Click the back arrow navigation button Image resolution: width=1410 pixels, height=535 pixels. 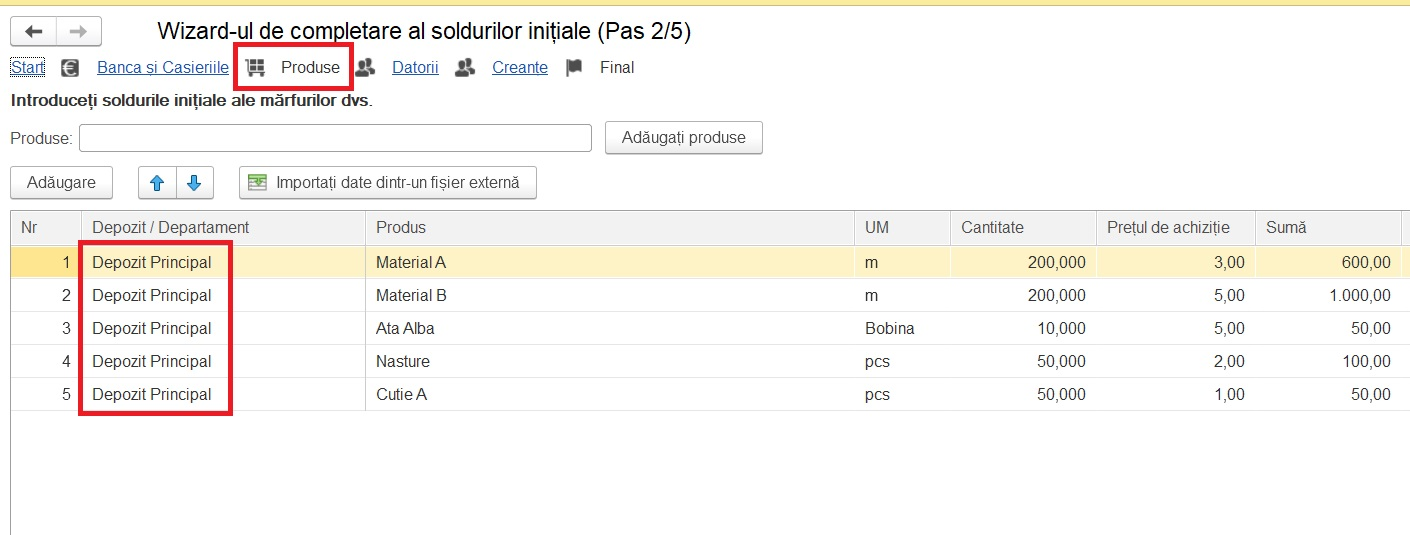tap(33, 31)
